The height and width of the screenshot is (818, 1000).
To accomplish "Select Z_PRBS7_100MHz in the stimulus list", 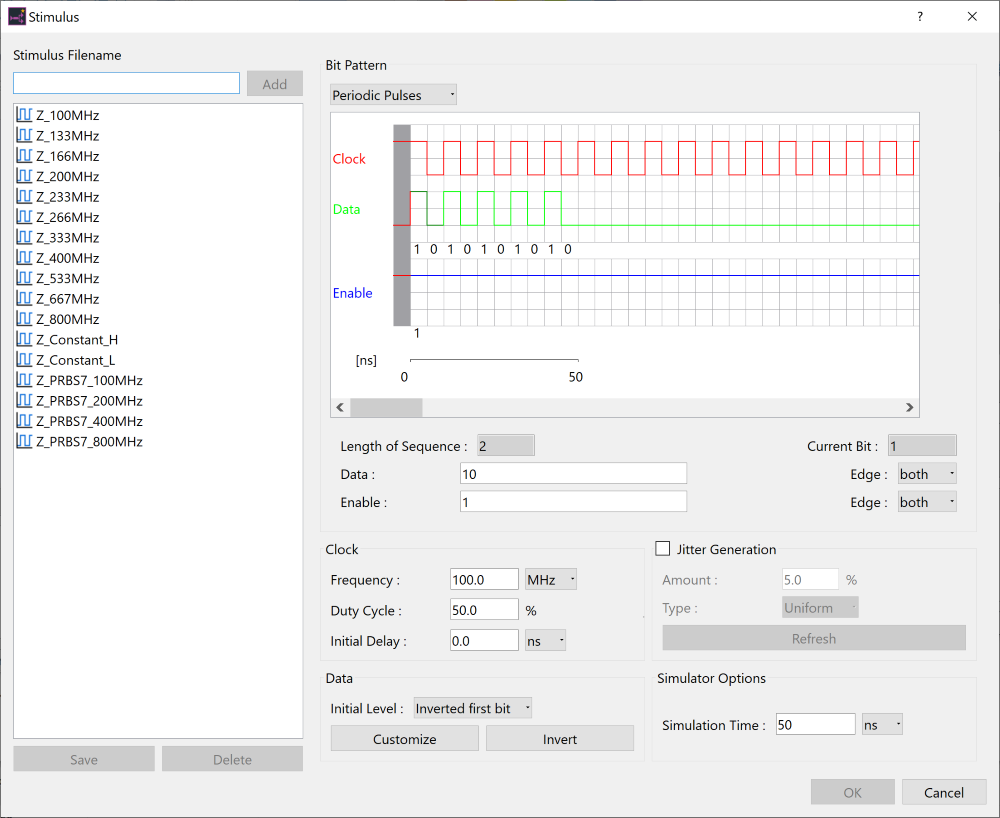I will (89, 380).
